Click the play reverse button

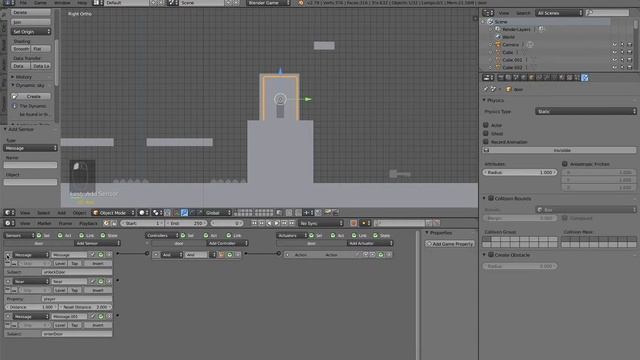point(269,223)
